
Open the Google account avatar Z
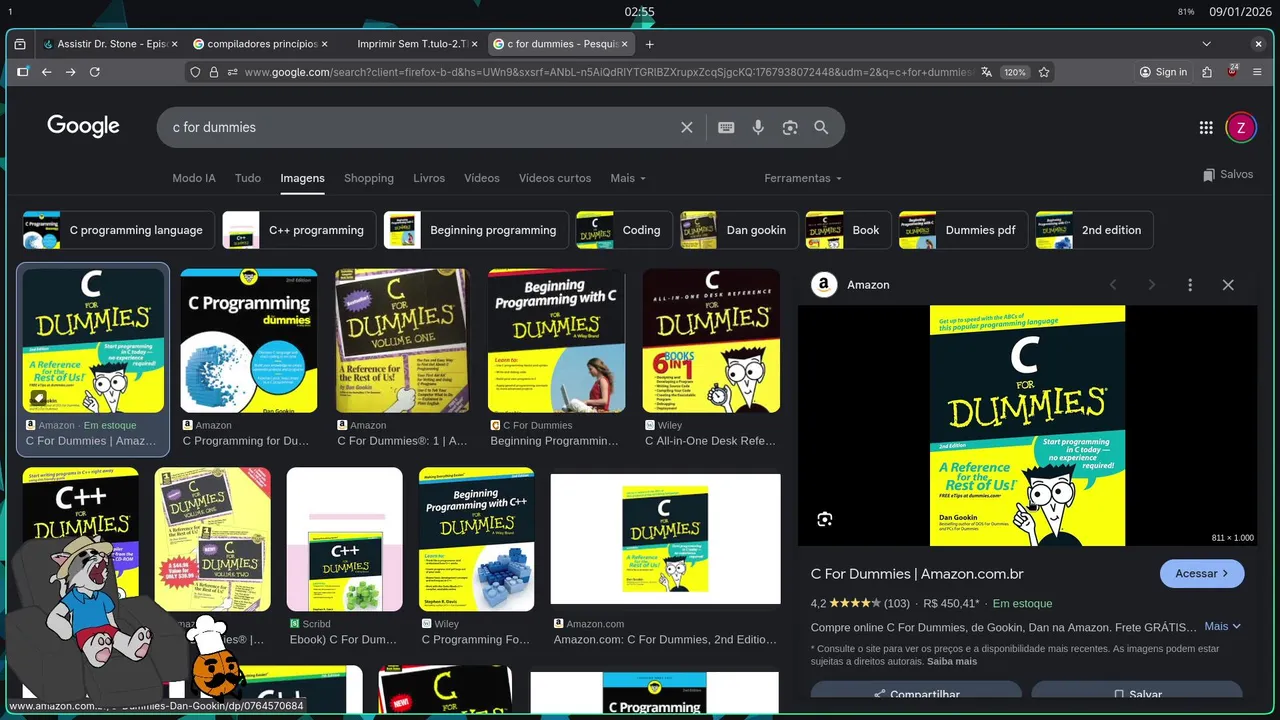[x=1241, y=127]
